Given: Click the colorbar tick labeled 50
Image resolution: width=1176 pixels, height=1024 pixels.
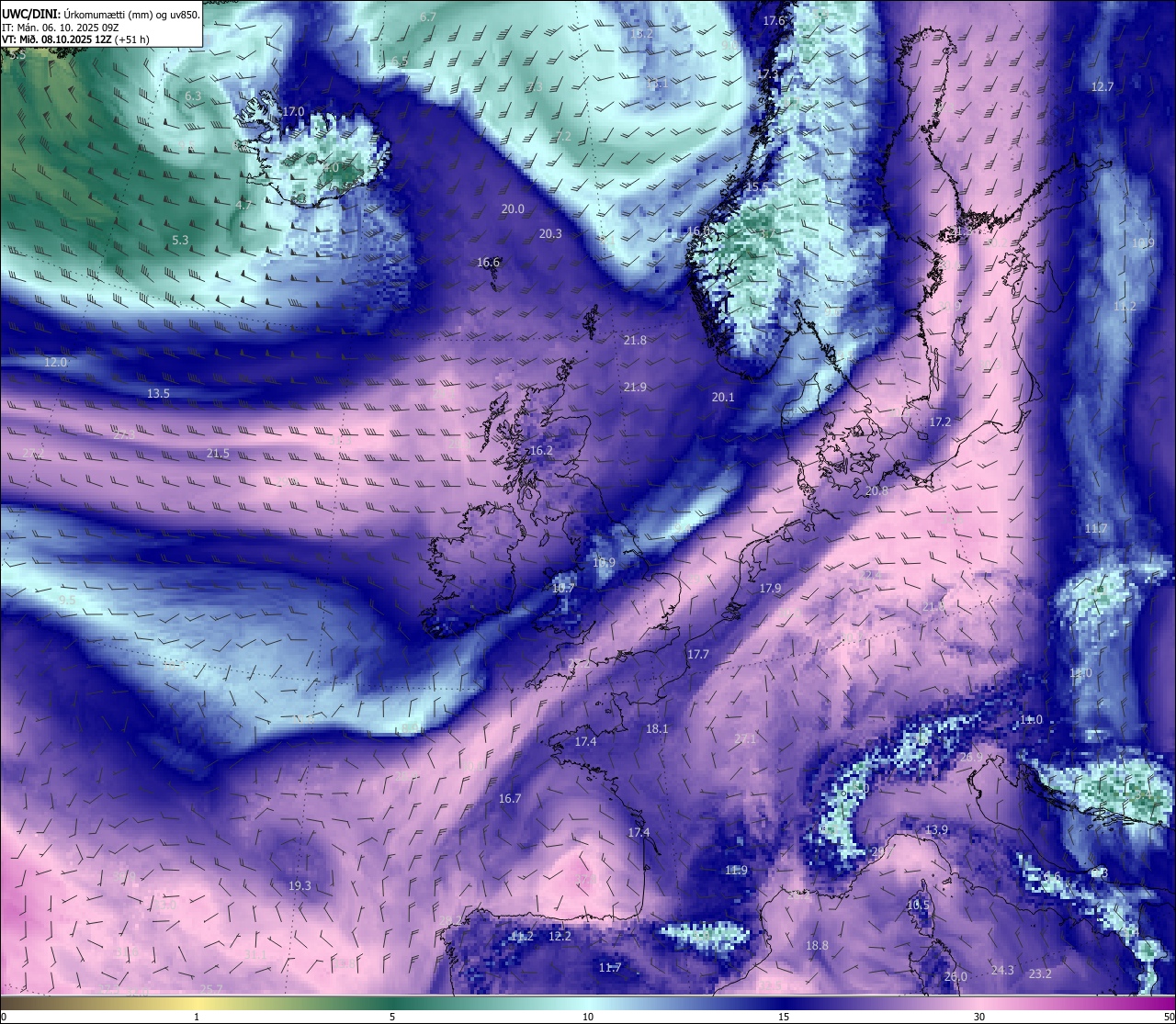Looking at the screenshot, I should [x=1168, y=1017].
